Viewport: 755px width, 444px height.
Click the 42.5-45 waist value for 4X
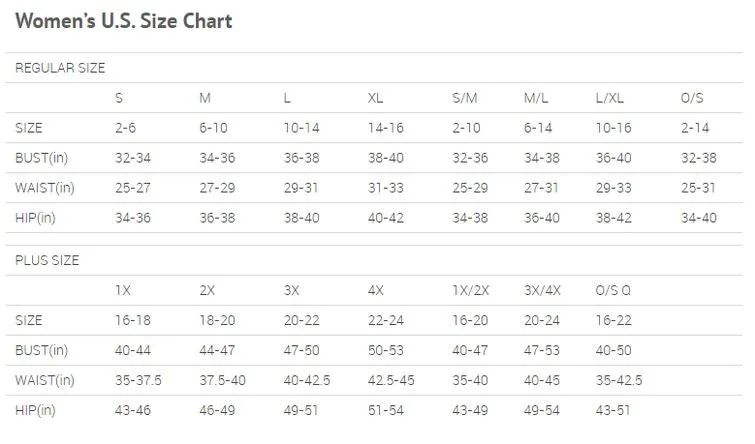[x=391, y=380]
